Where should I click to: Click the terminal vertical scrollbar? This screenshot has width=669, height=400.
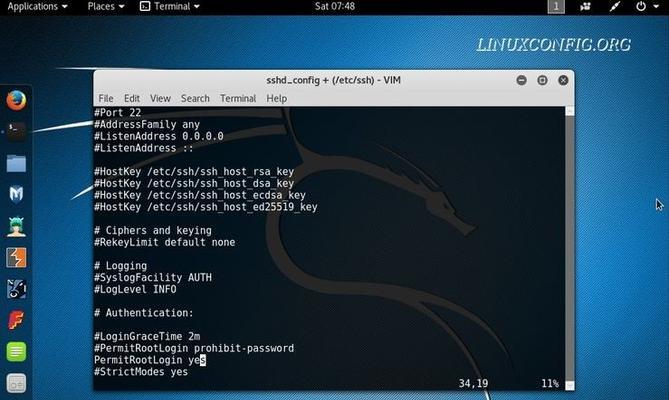click(x=570, y=248)
